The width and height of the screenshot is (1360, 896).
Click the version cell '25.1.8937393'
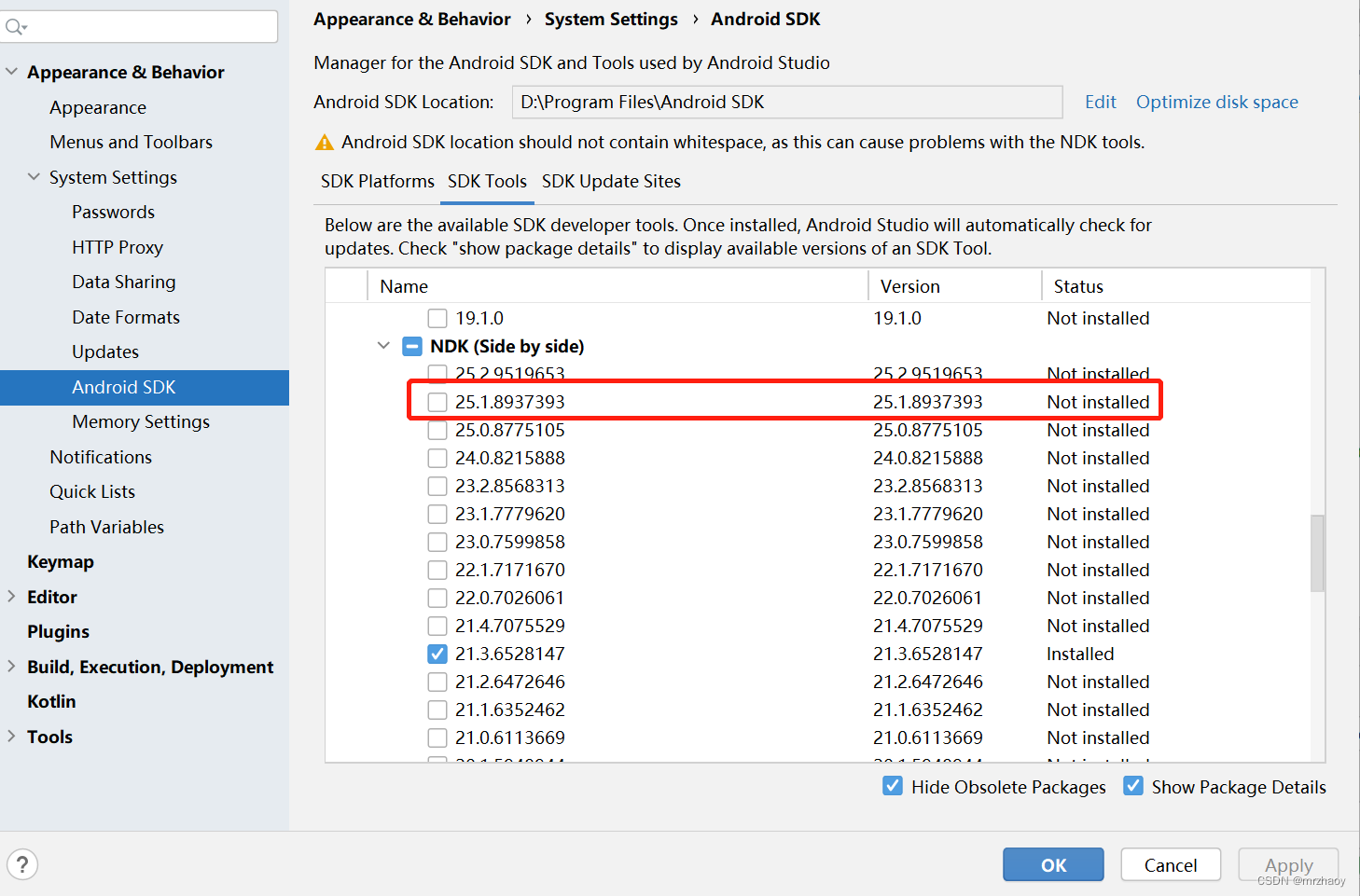(928, 402)
